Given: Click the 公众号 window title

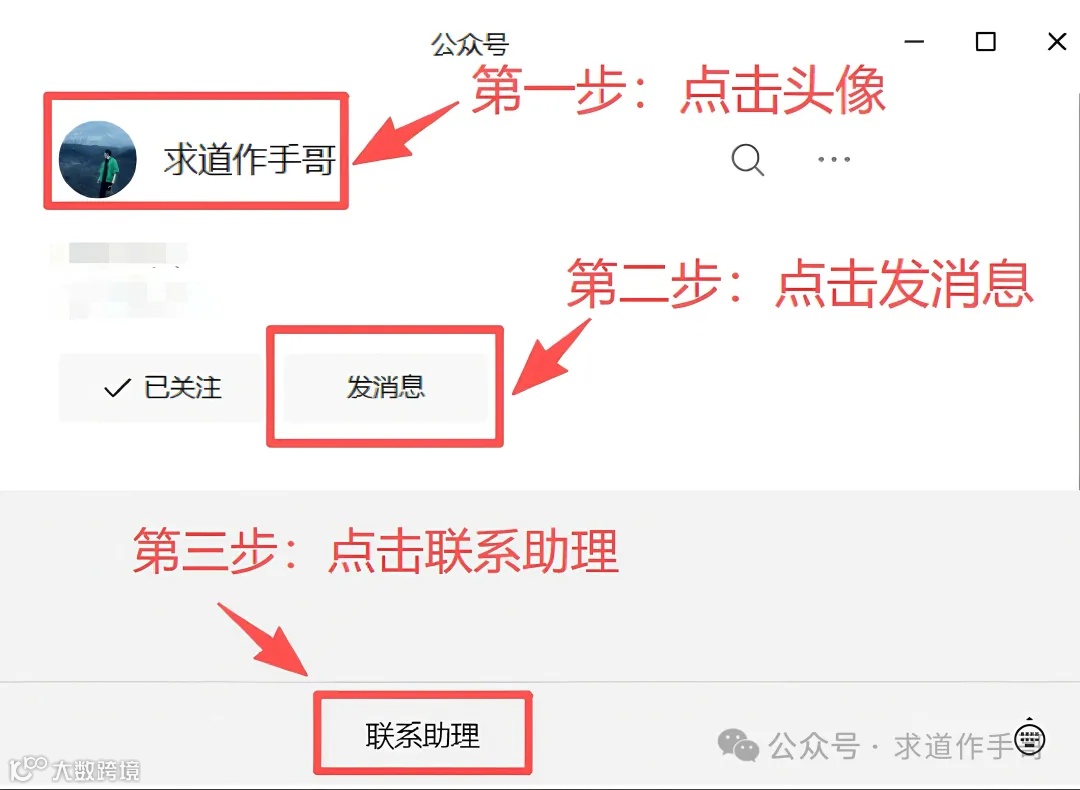Looking at the screenshot, I should [470, 45].
